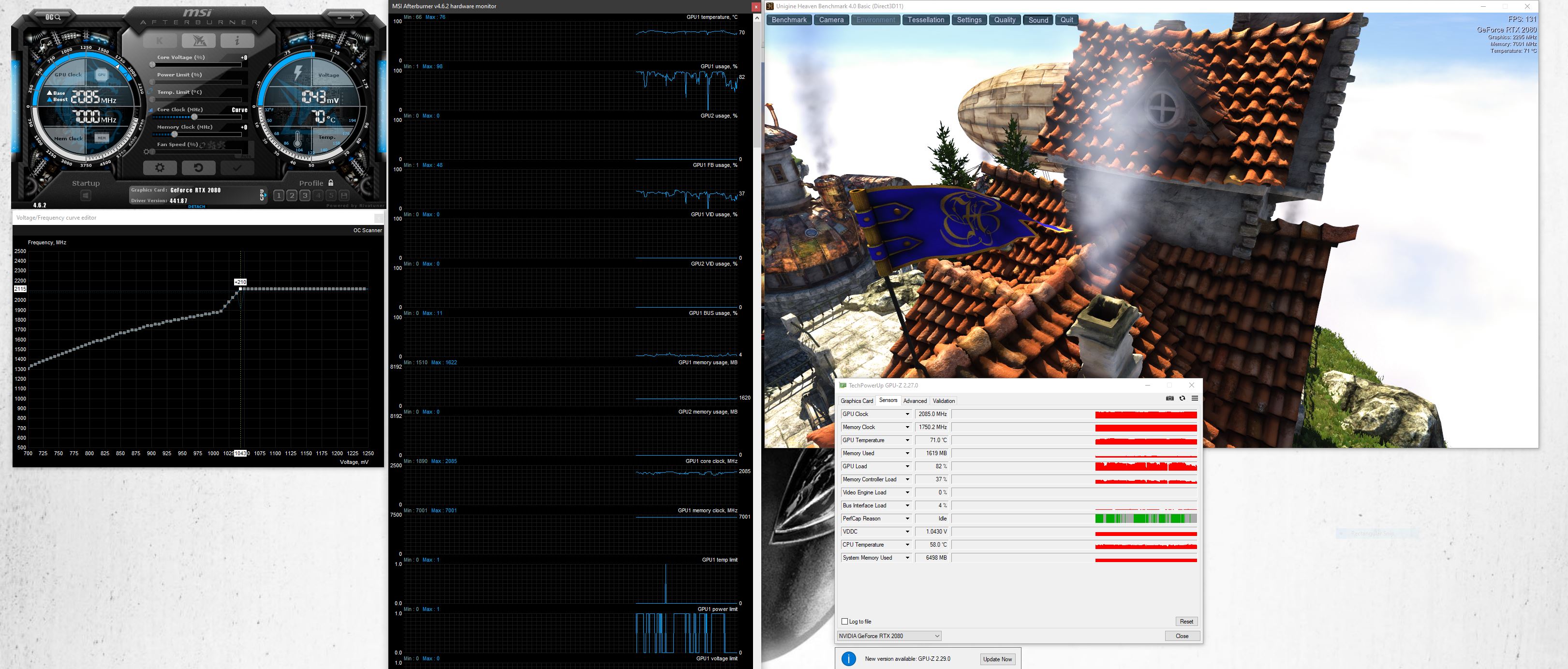
Task: Take a GPU-Z screenshot via the camera icon
Action: tap(1169, 398)
